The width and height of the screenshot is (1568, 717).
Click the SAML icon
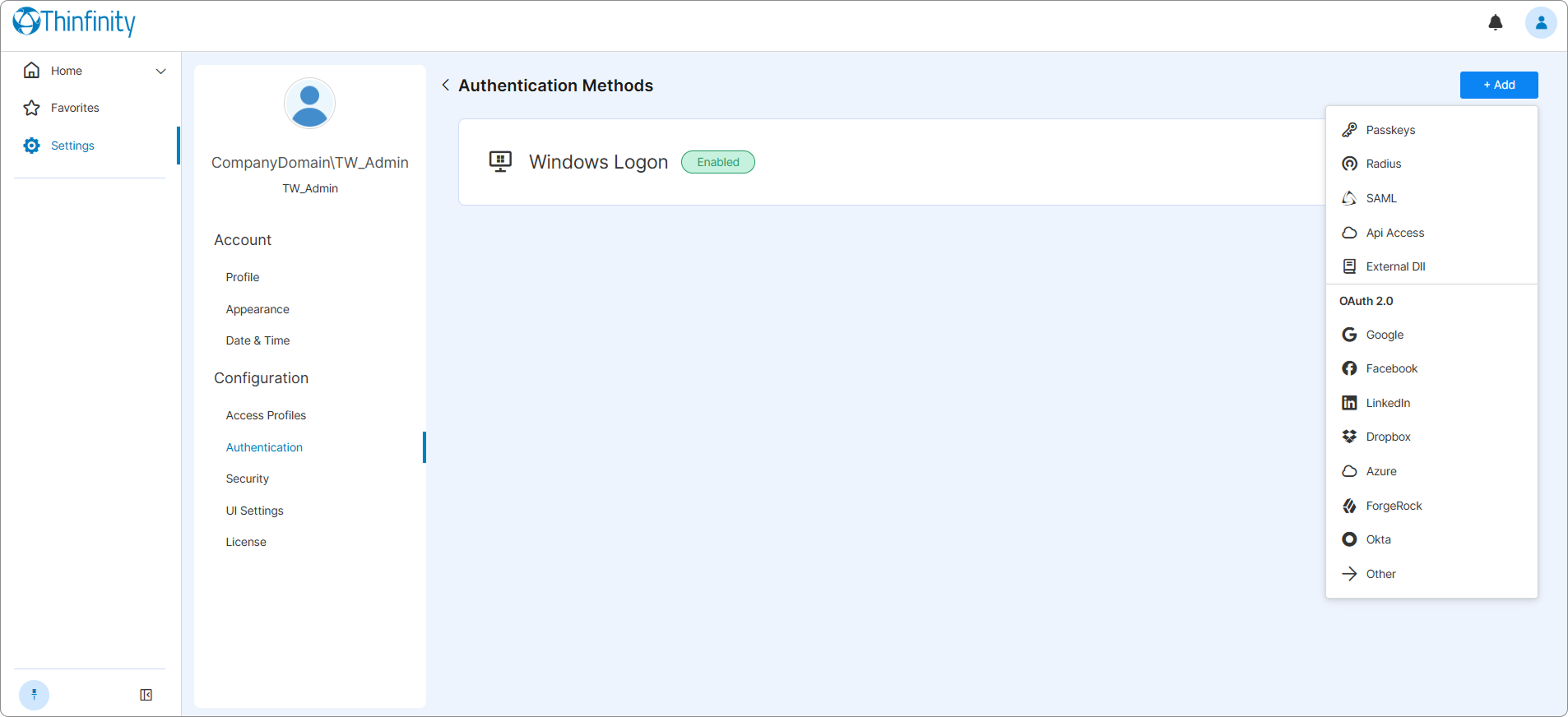click(1349, 198)
